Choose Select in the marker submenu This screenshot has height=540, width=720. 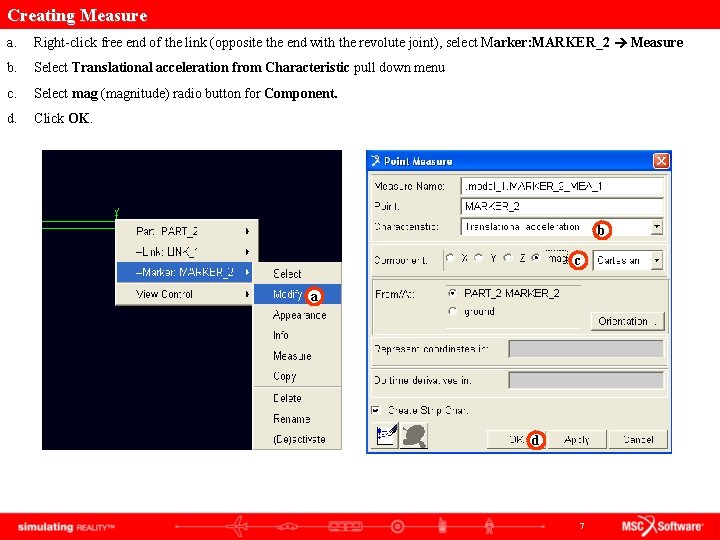click(x=297, y=274)
